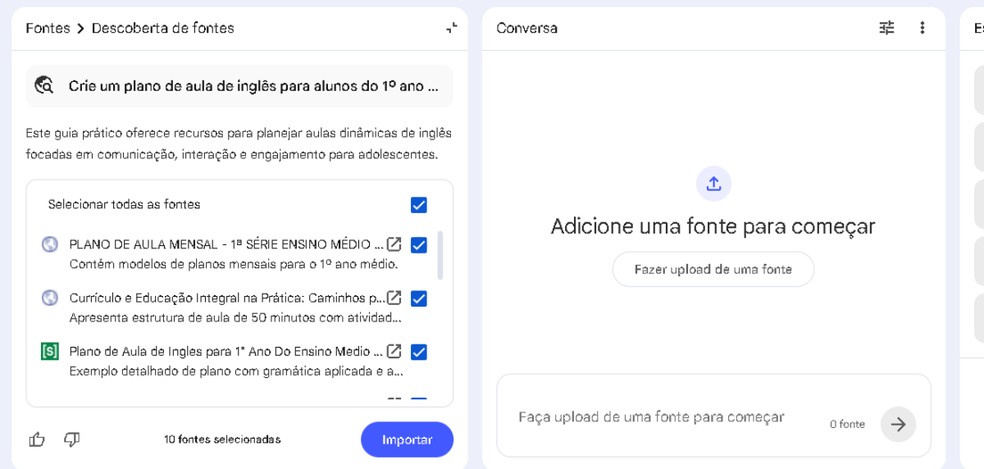Viewport: 984px width, 469px height.
Task: Open Conversa more options menu
Action: 922,28
